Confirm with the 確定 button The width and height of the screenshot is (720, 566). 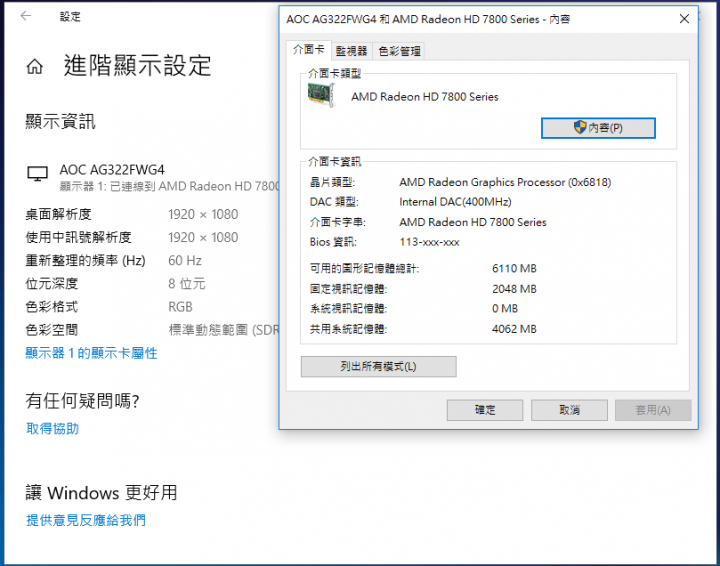[485, 410]
